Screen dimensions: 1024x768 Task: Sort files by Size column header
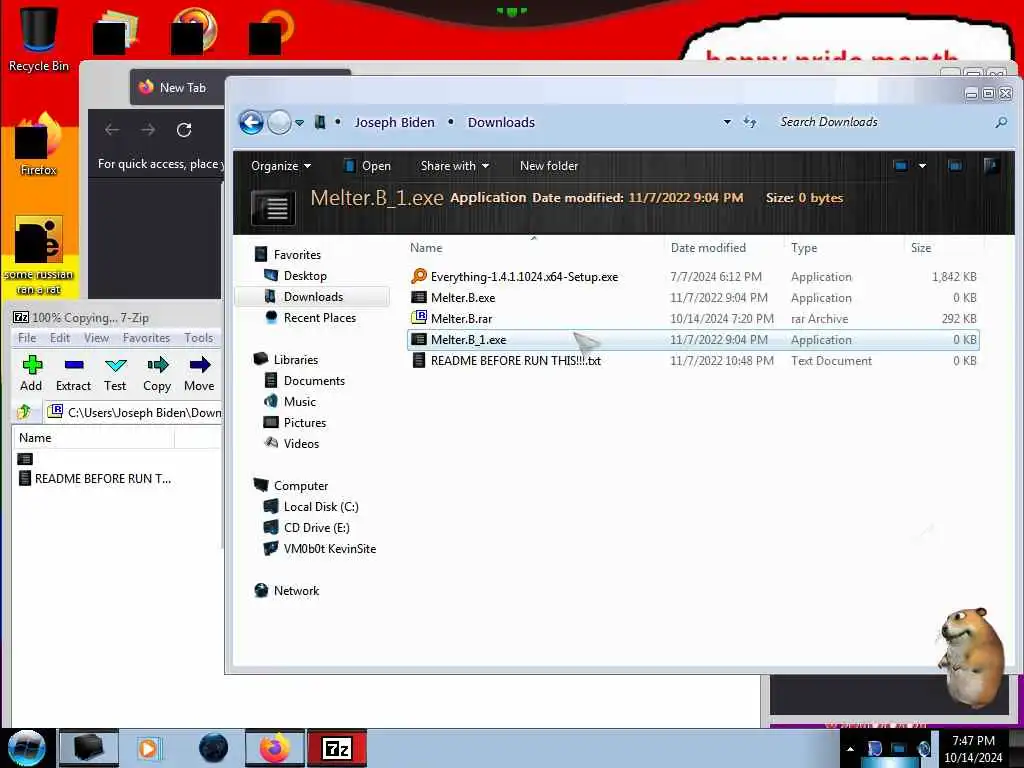pos(944,248)
